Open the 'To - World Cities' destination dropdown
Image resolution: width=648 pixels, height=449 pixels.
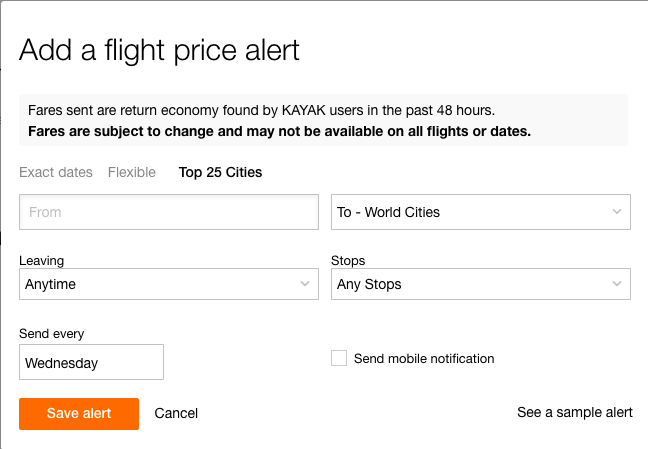(x=470, y=212)
